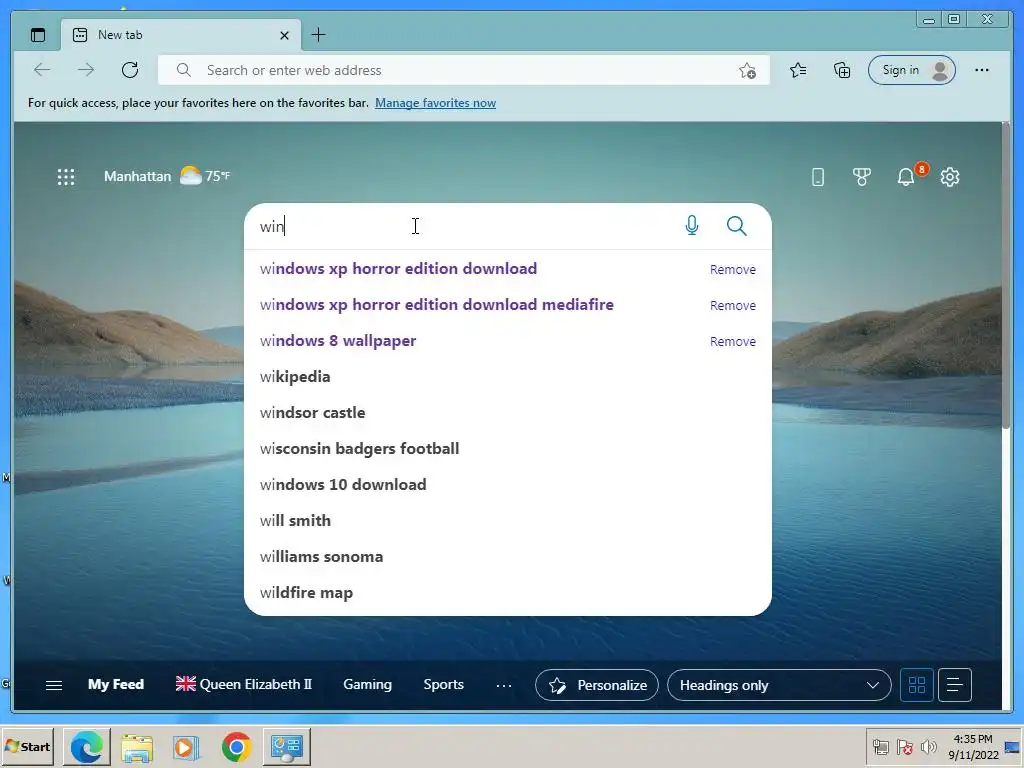Image resolution: width=1024 pixels, height=768 pixels.
Task: Select 'windows xp horror edition download' suggestion
Action: coord(398,269)
